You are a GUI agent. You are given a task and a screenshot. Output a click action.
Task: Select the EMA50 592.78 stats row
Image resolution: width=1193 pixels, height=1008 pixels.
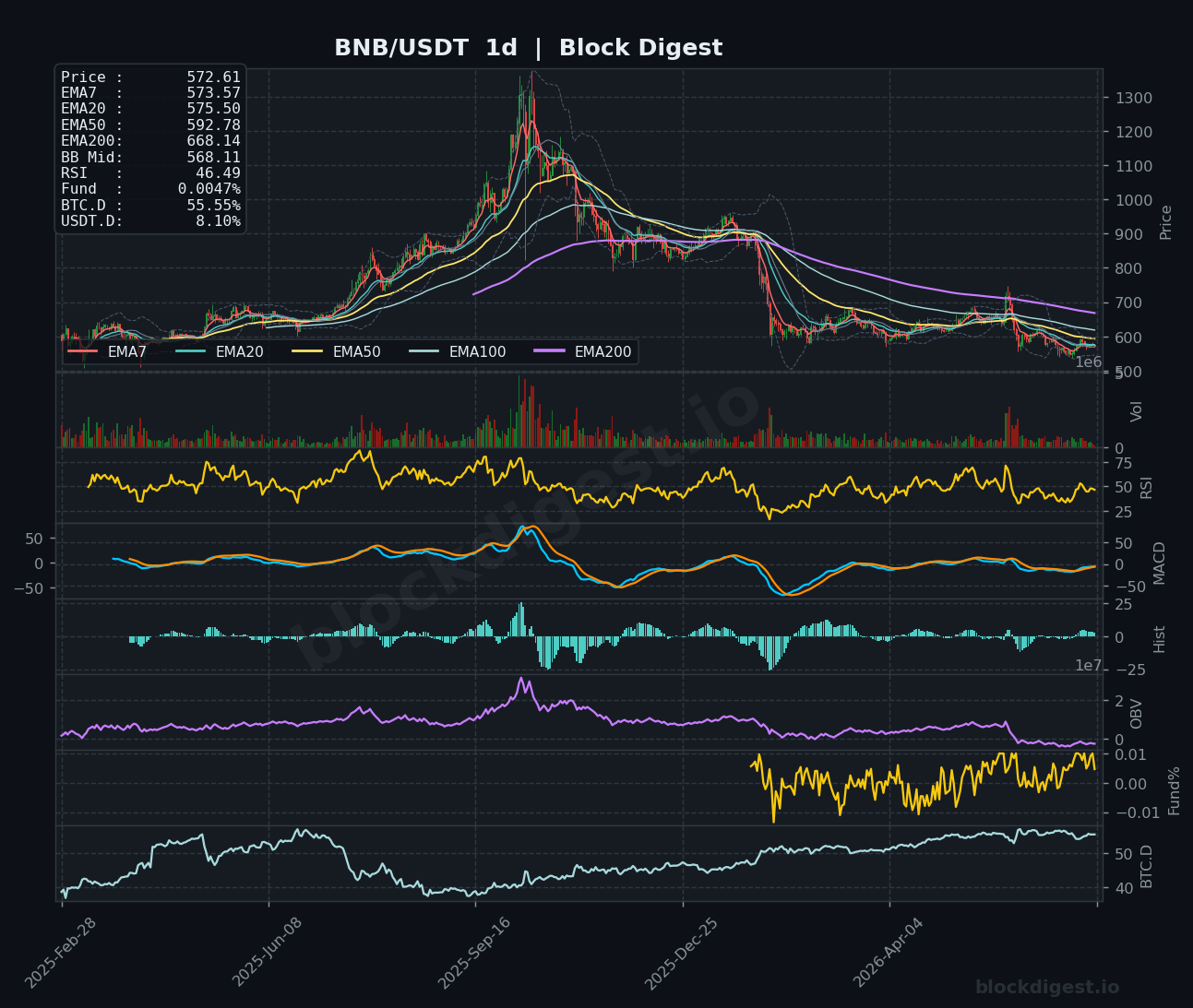pyautogui.click(x=150, y=125)
